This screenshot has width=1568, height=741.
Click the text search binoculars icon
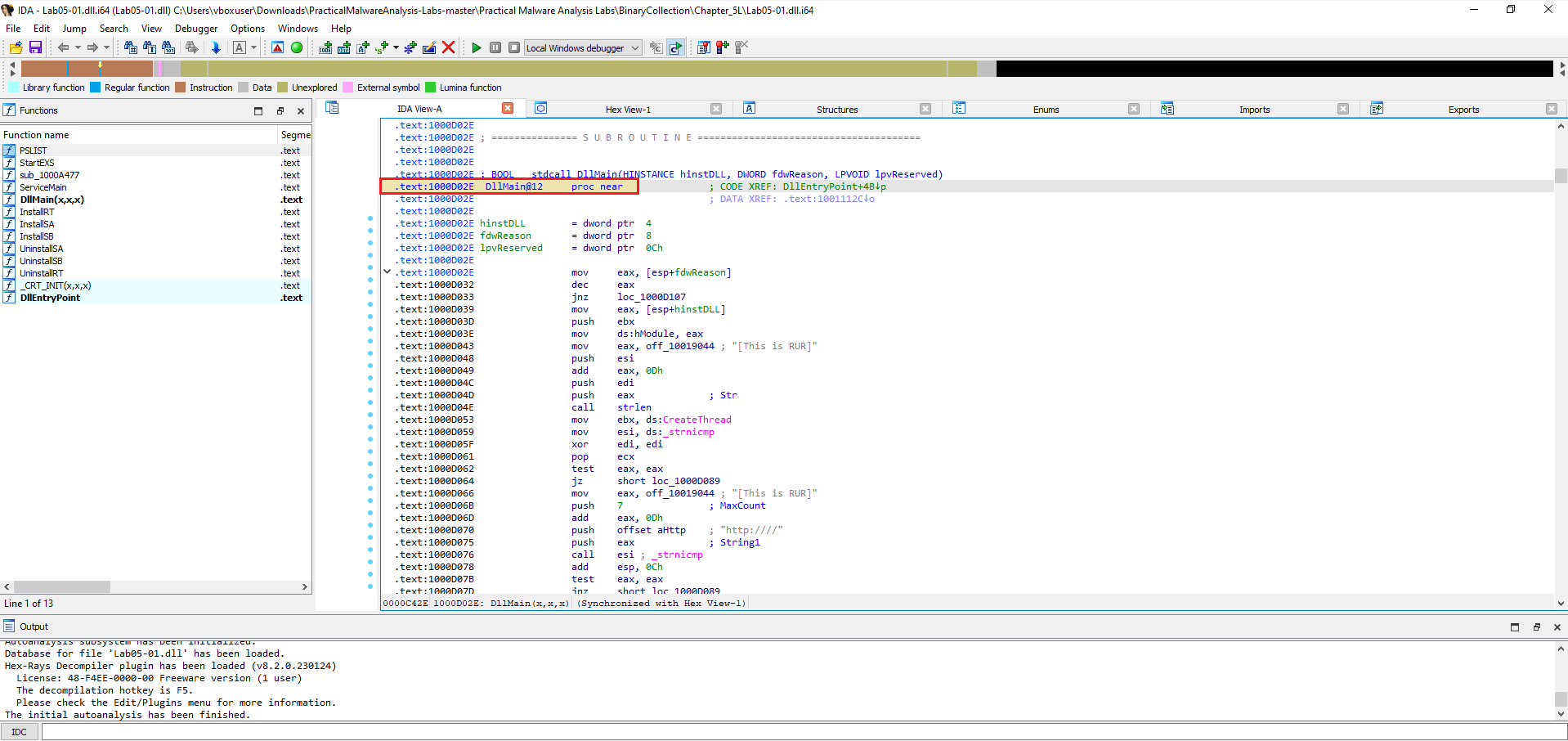click(150, 47)
